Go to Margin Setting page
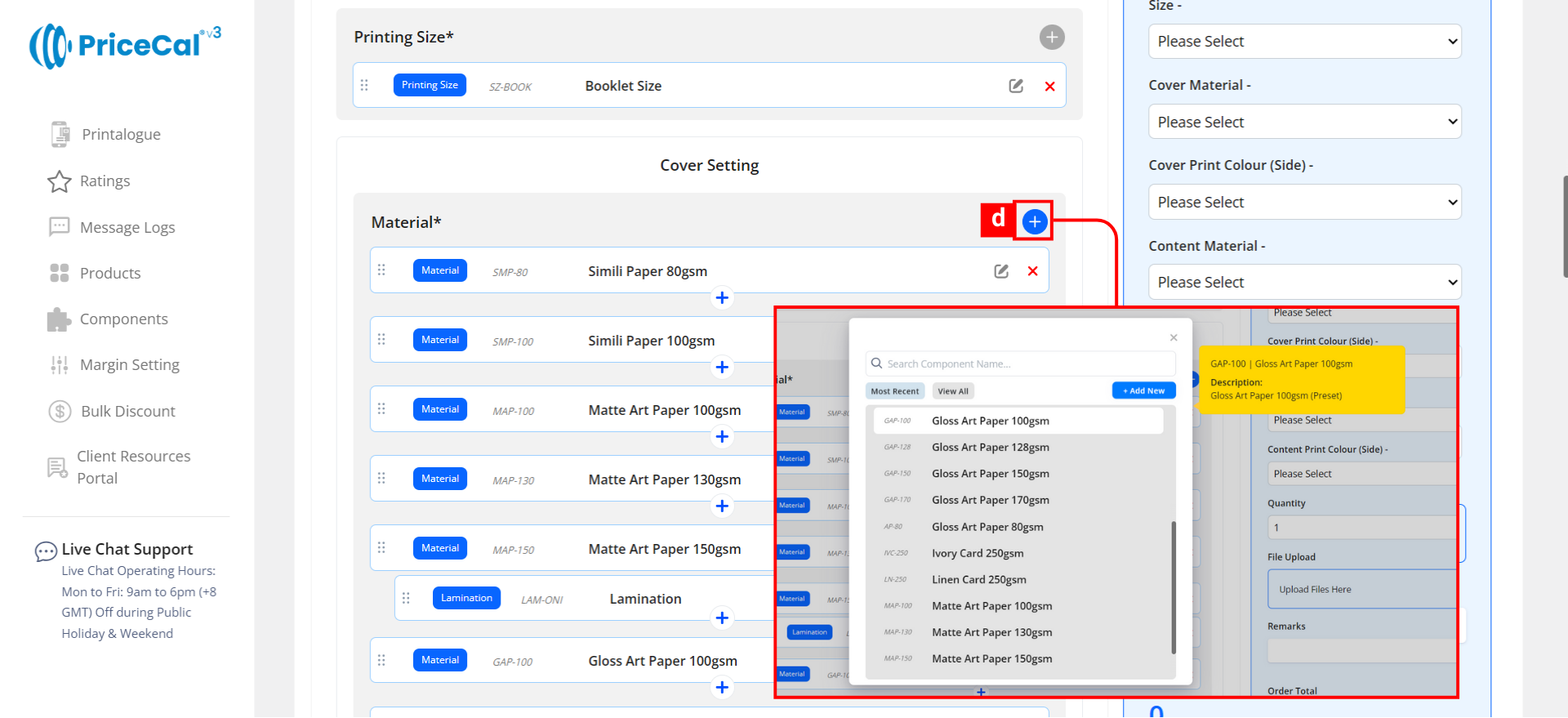The image size is (1568, 718). (x=129, y=365)
